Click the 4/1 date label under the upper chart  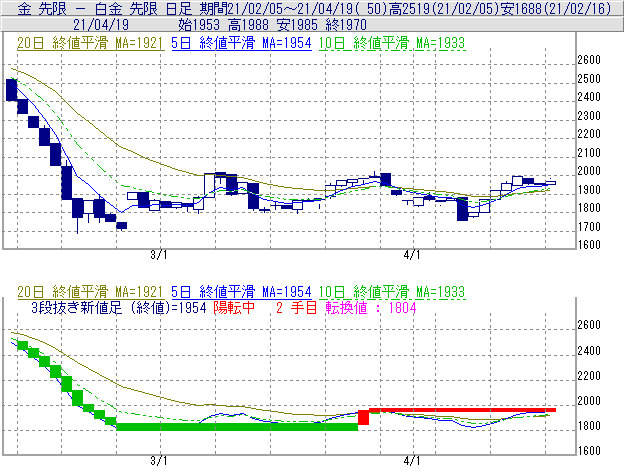tap(412, 255)
